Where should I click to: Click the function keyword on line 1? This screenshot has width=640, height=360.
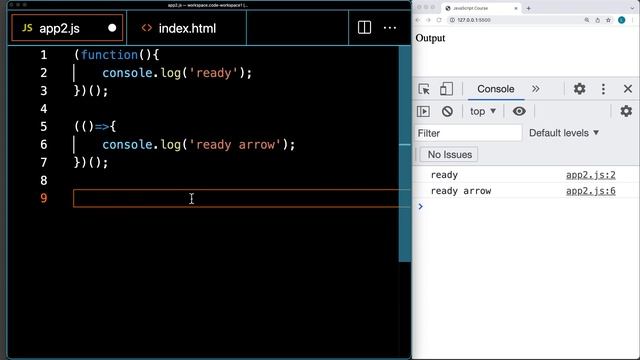pos(109,55)
